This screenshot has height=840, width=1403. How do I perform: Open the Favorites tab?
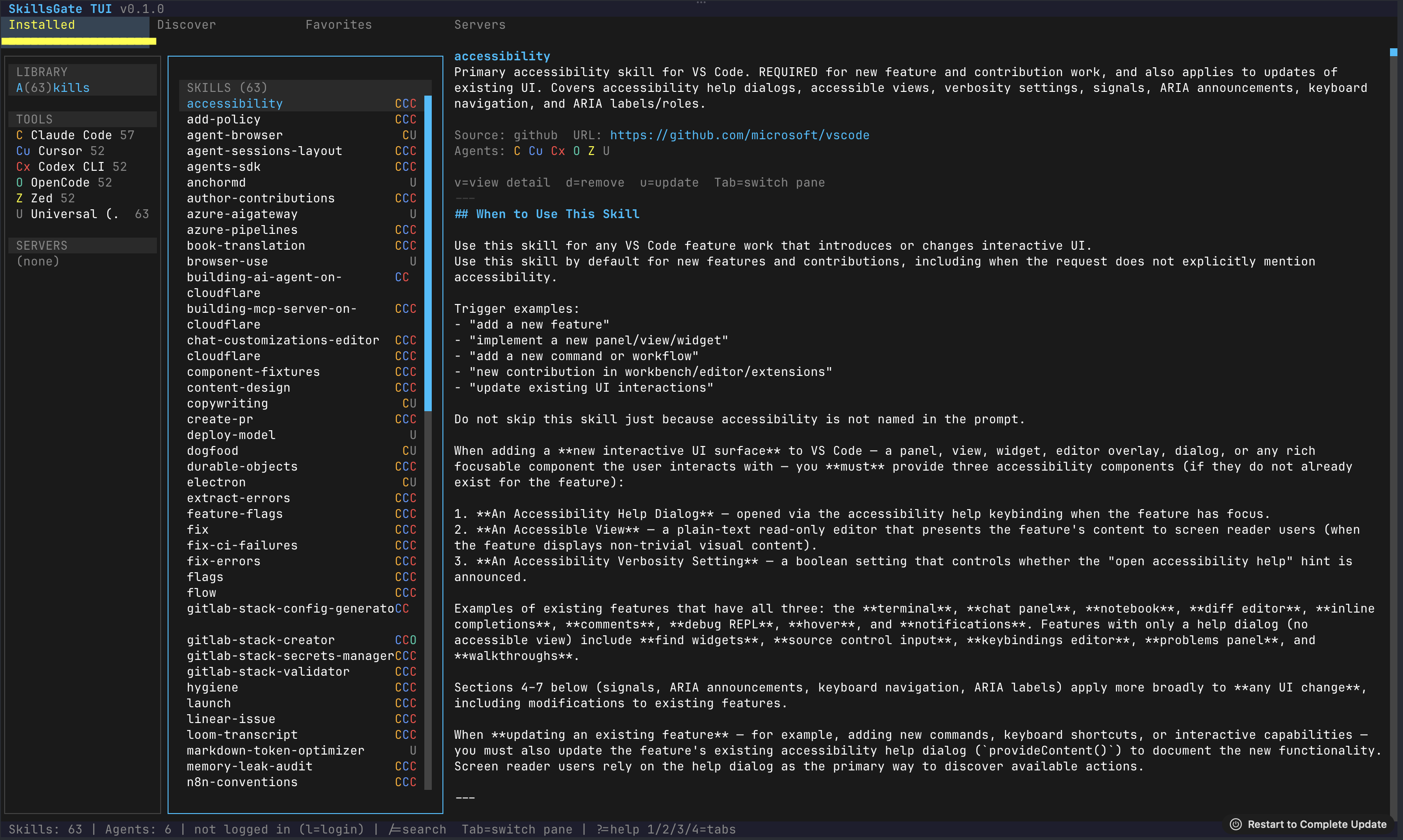point(338,25)
